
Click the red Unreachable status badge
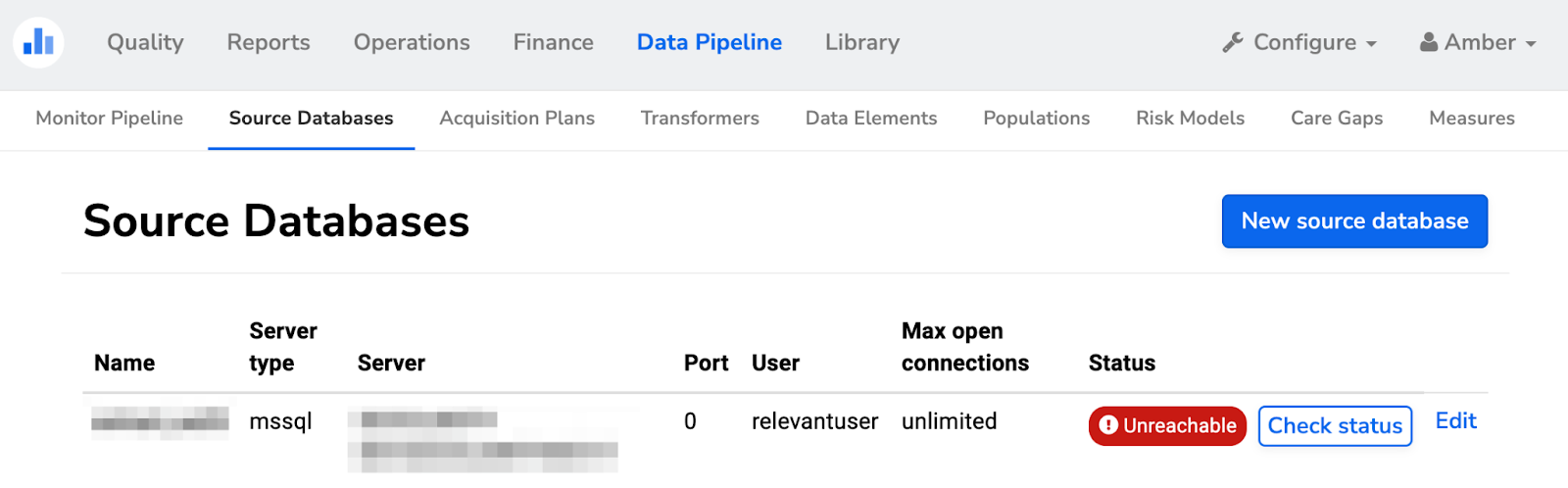(1167, 426)
